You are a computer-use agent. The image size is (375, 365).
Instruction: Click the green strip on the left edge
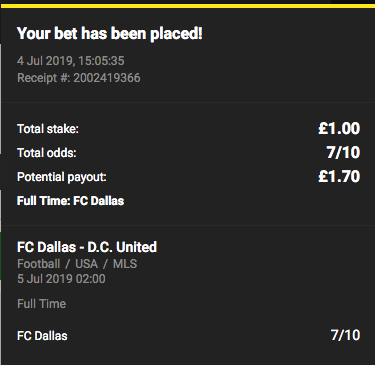[1, 256]
